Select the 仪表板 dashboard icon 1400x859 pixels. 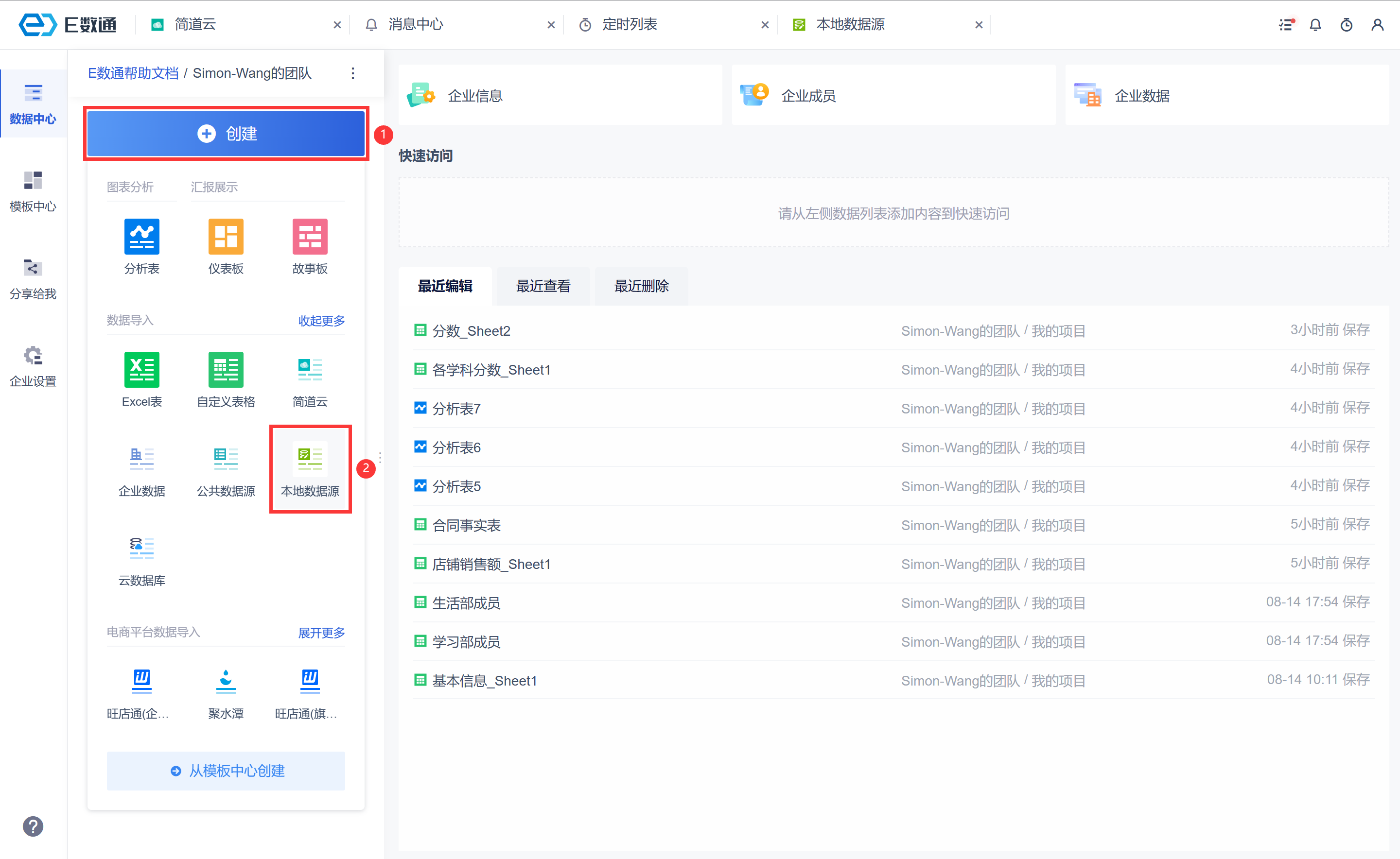click(226, 236)
